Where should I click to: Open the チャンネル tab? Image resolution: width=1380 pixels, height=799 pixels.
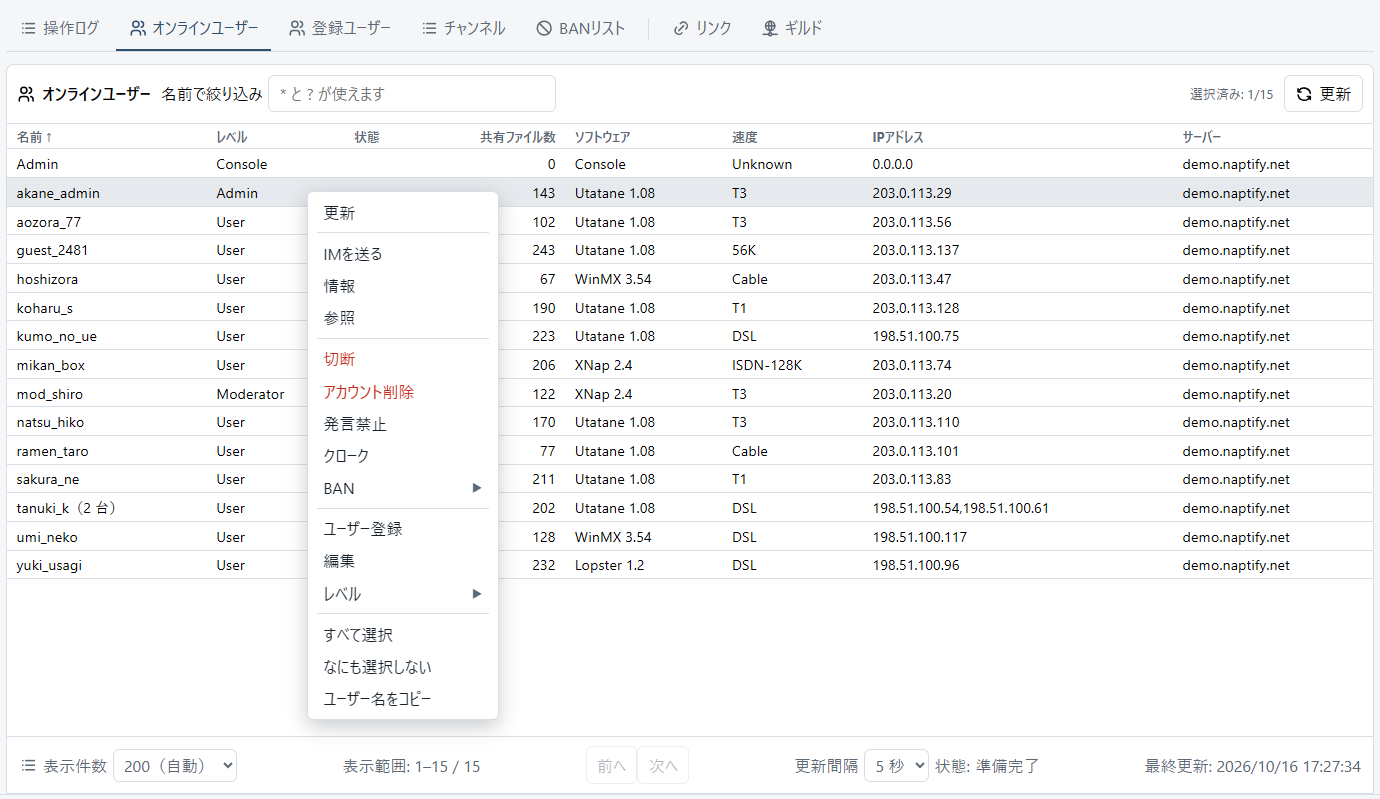coord(463,28)
